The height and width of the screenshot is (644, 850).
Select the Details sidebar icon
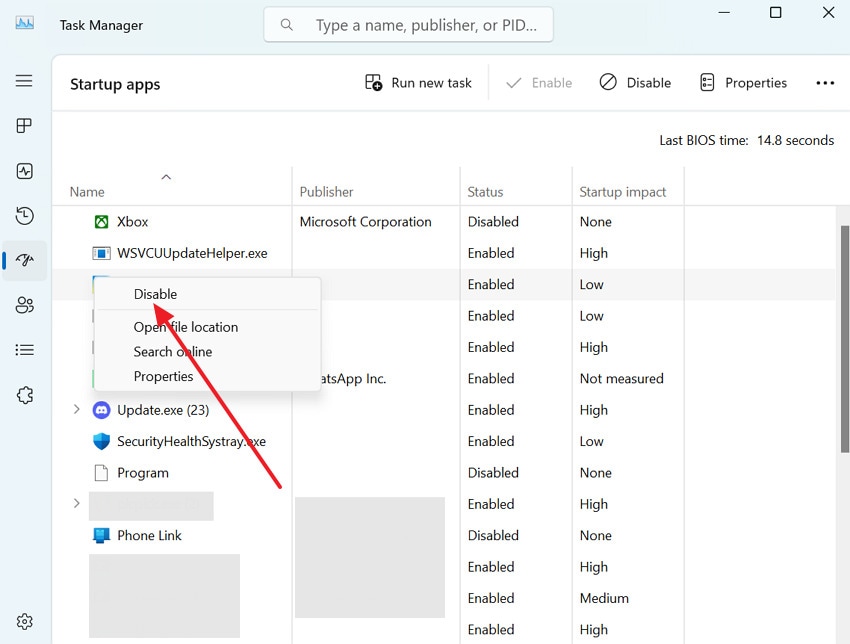(24, 350)
